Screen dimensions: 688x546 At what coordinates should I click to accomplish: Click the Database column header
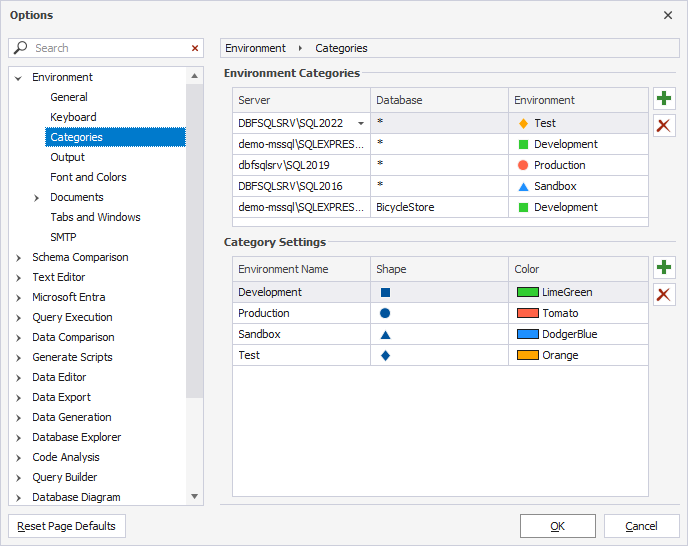click(x=439, y=100)
